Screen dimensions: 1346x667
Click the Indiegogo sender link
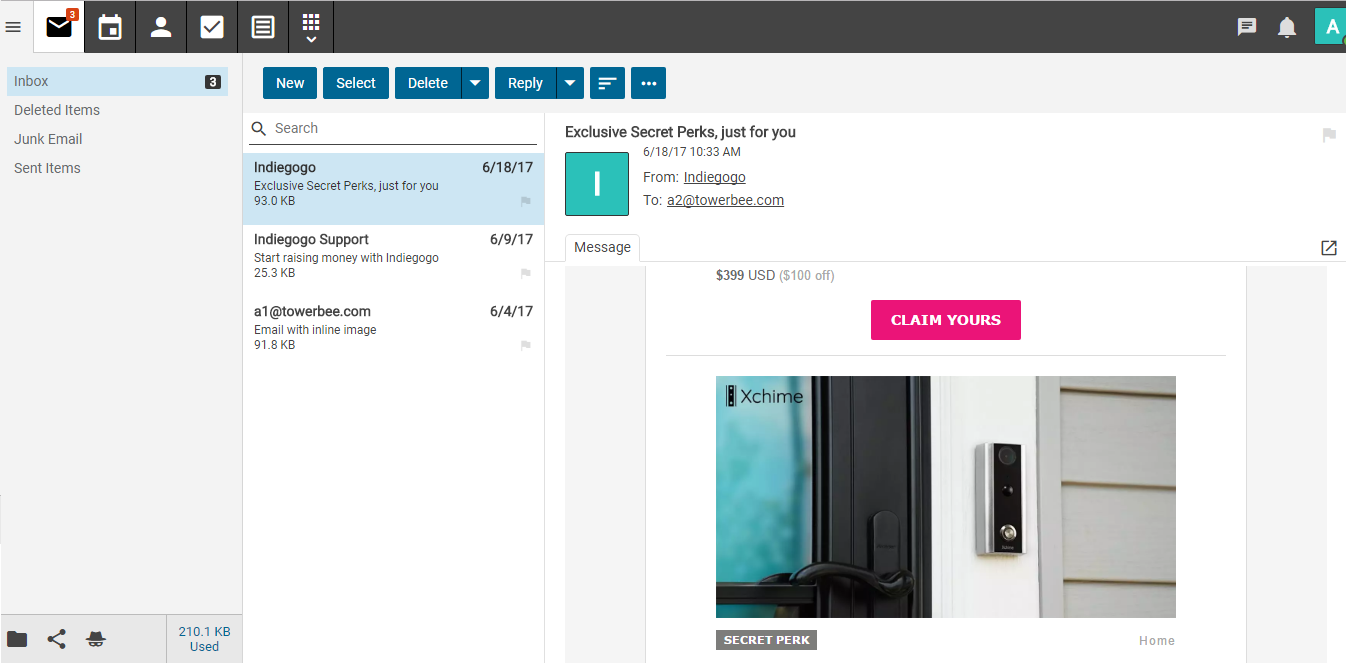point(714,177)
